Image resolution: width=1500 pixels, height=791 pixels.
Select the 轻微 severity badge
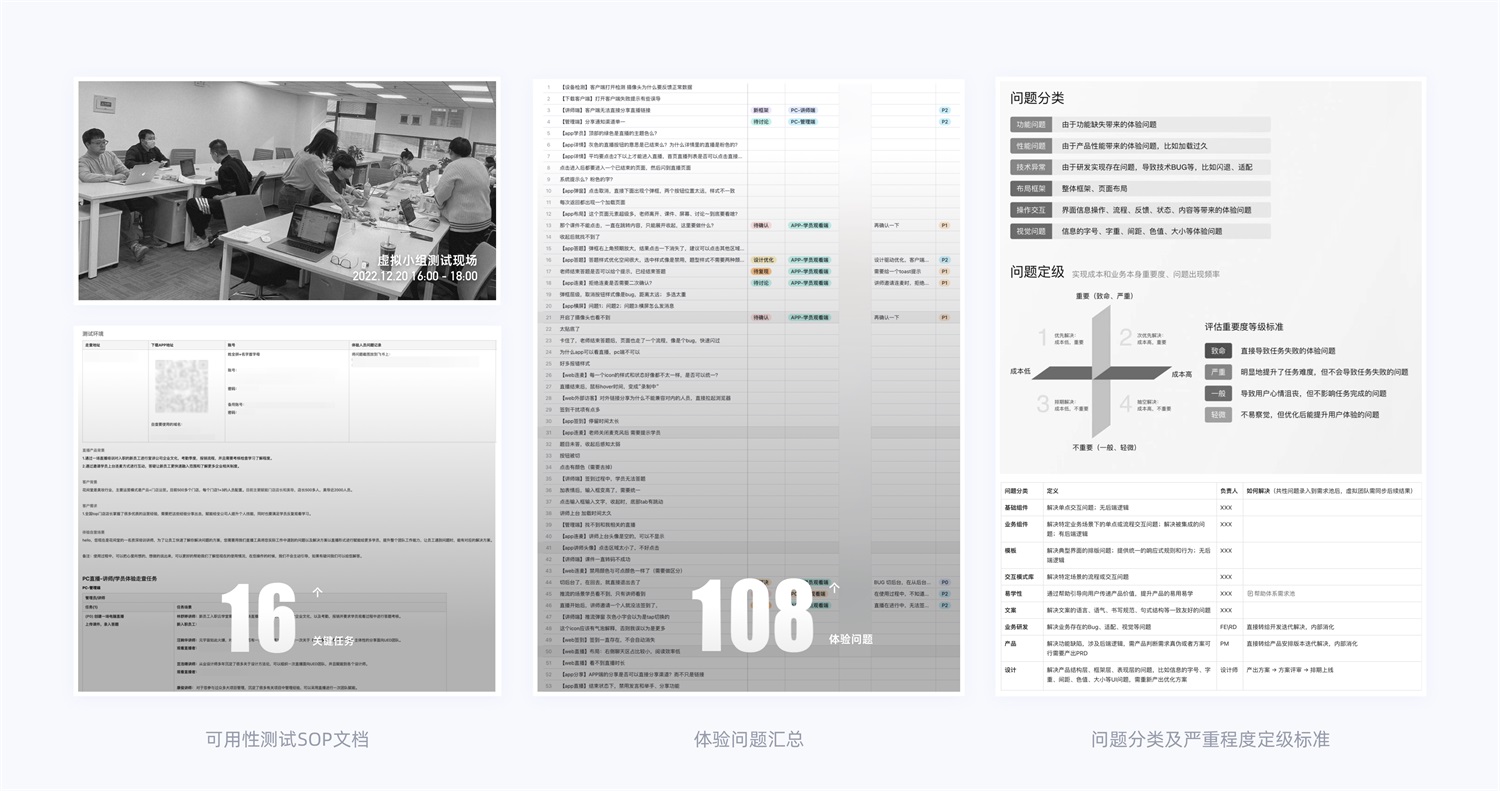pos(1217,415)
